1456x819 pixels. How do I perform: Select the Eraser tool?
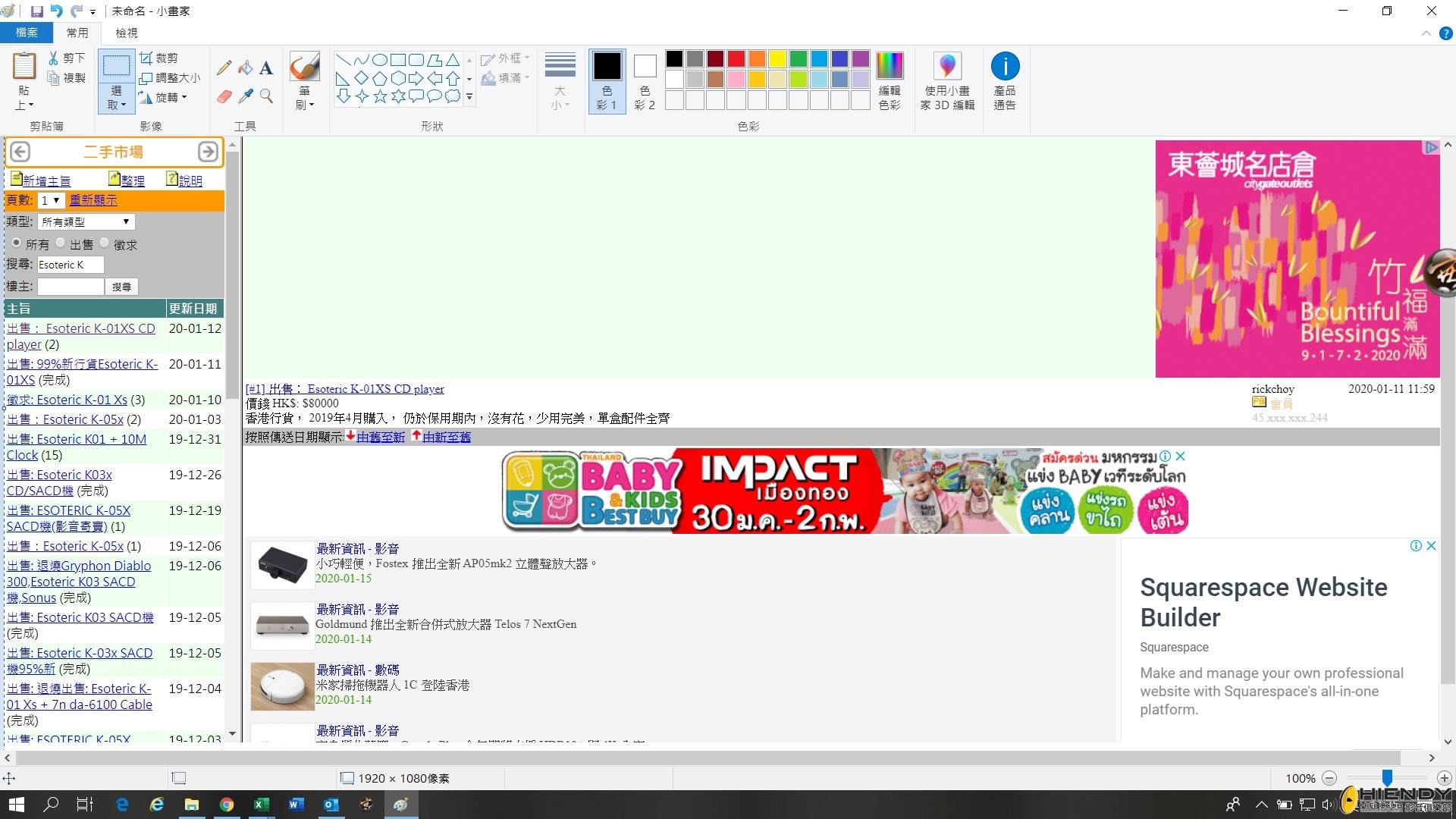[x=224, y=96]
